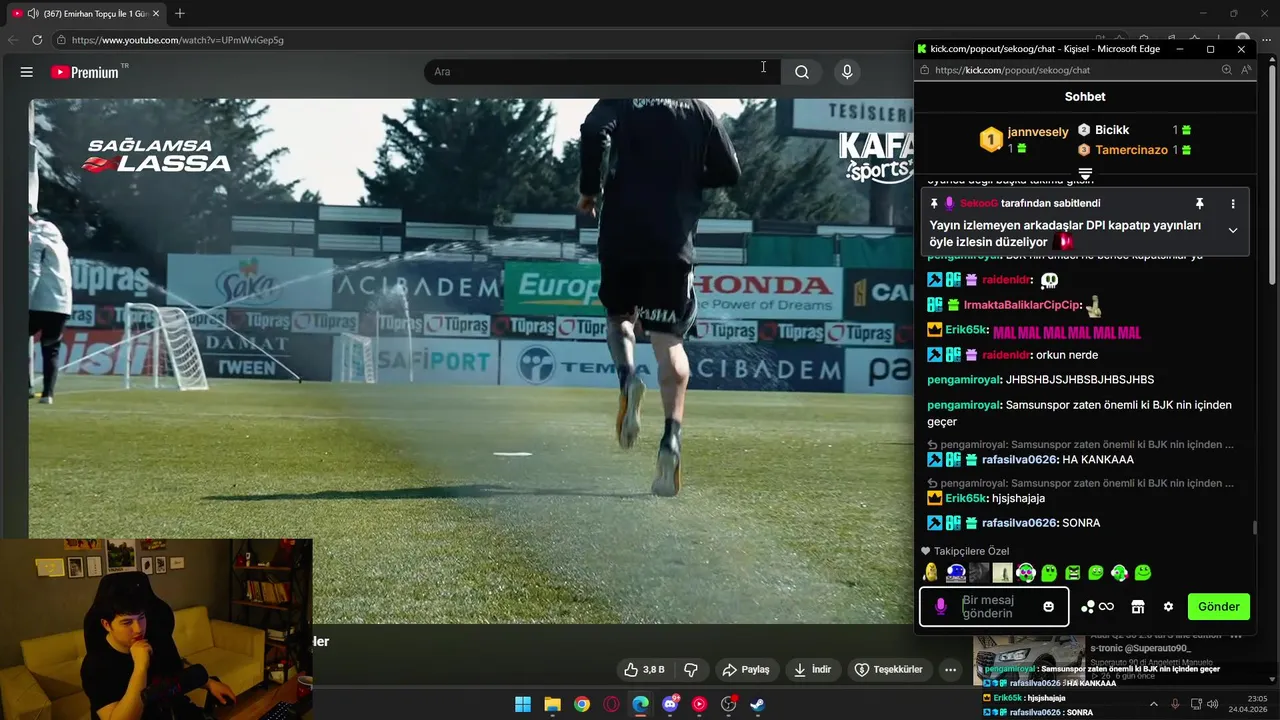Image resolution: width=1280 pixels, height=720 pixels.
Task: Open pinned message three-dot options
Action: tap(1232, 203)
